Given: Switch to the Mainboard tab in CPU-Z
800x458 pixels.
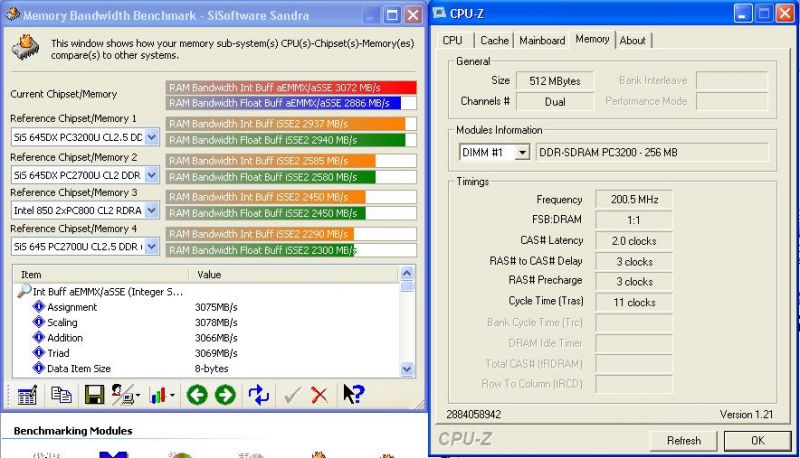Looking at the screenshot, I should (x=542, y=40).
